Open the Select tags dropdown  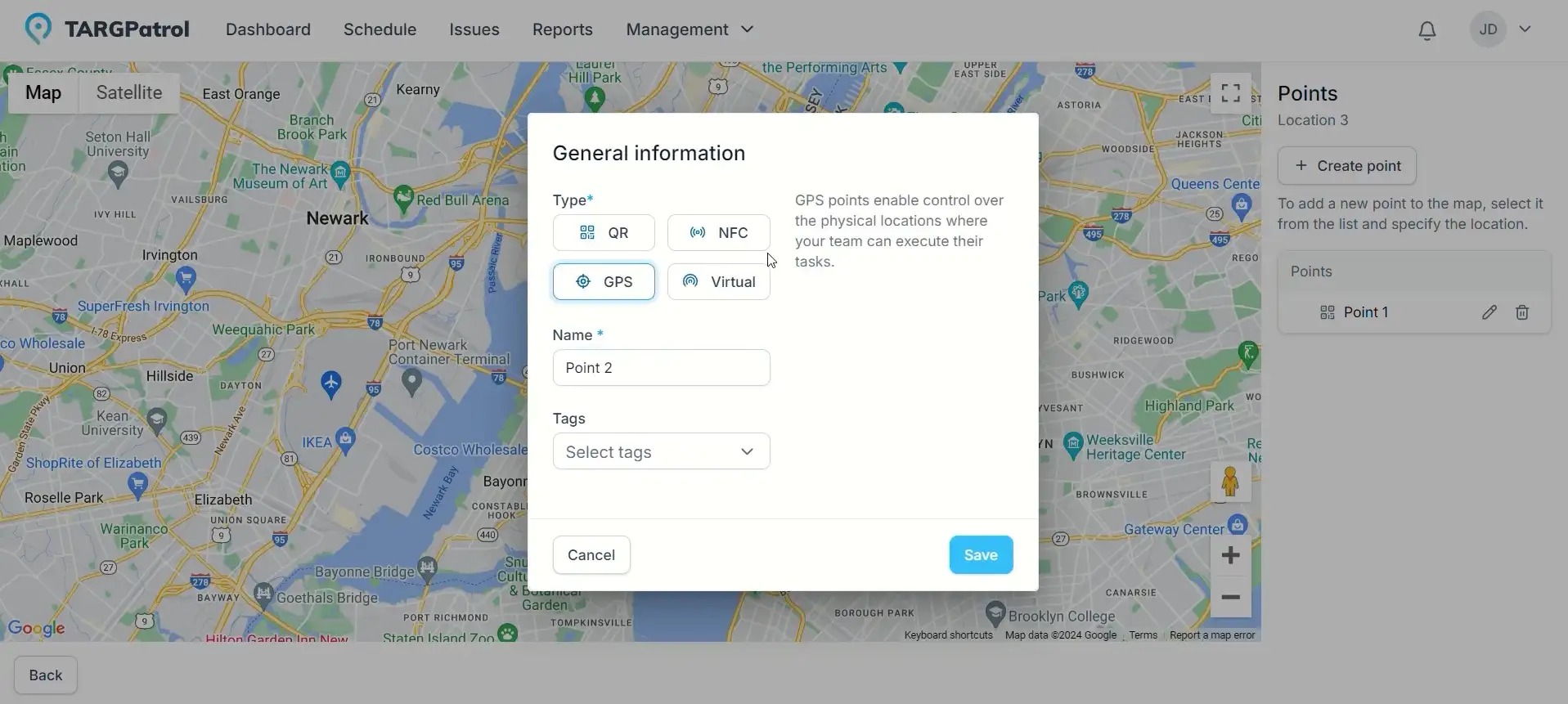pos(661,451)
